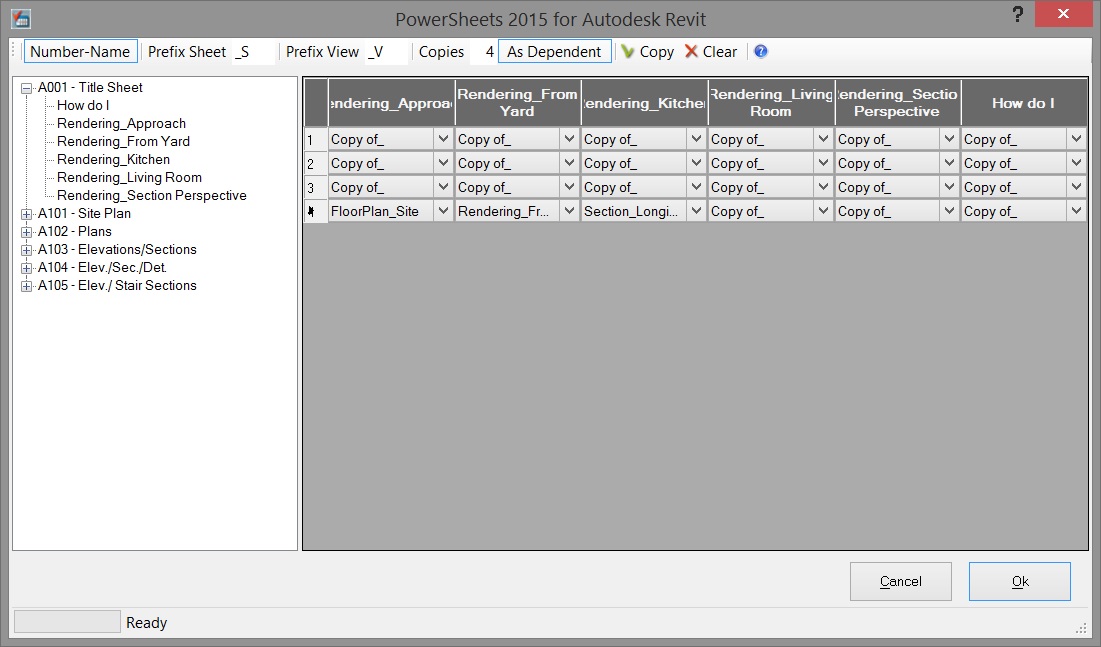Select the How do I tree item
Screen dimensions: 1101x647
pos(83,105)
